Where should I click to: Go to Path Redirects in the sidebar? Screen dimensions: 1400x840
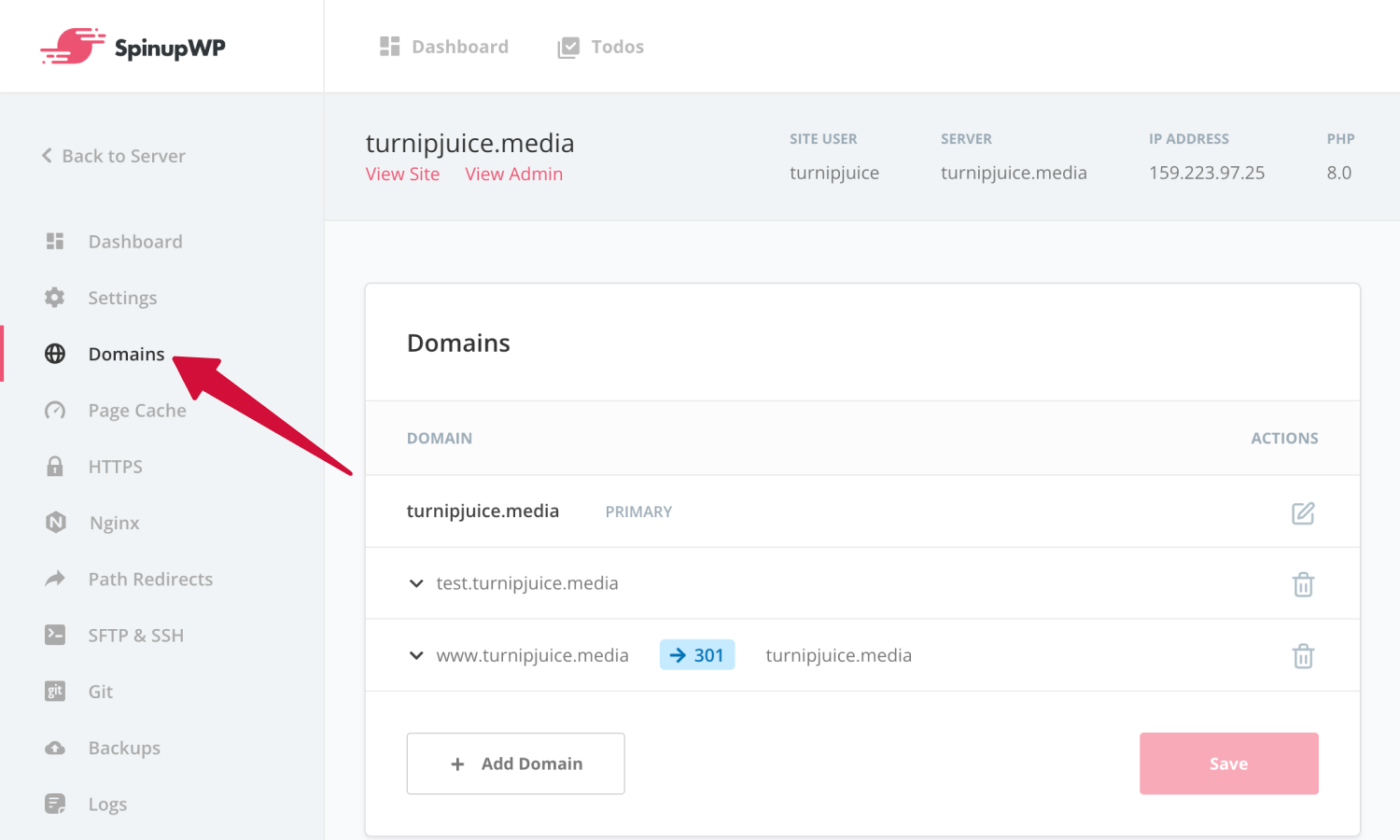(x=150, y=579)
